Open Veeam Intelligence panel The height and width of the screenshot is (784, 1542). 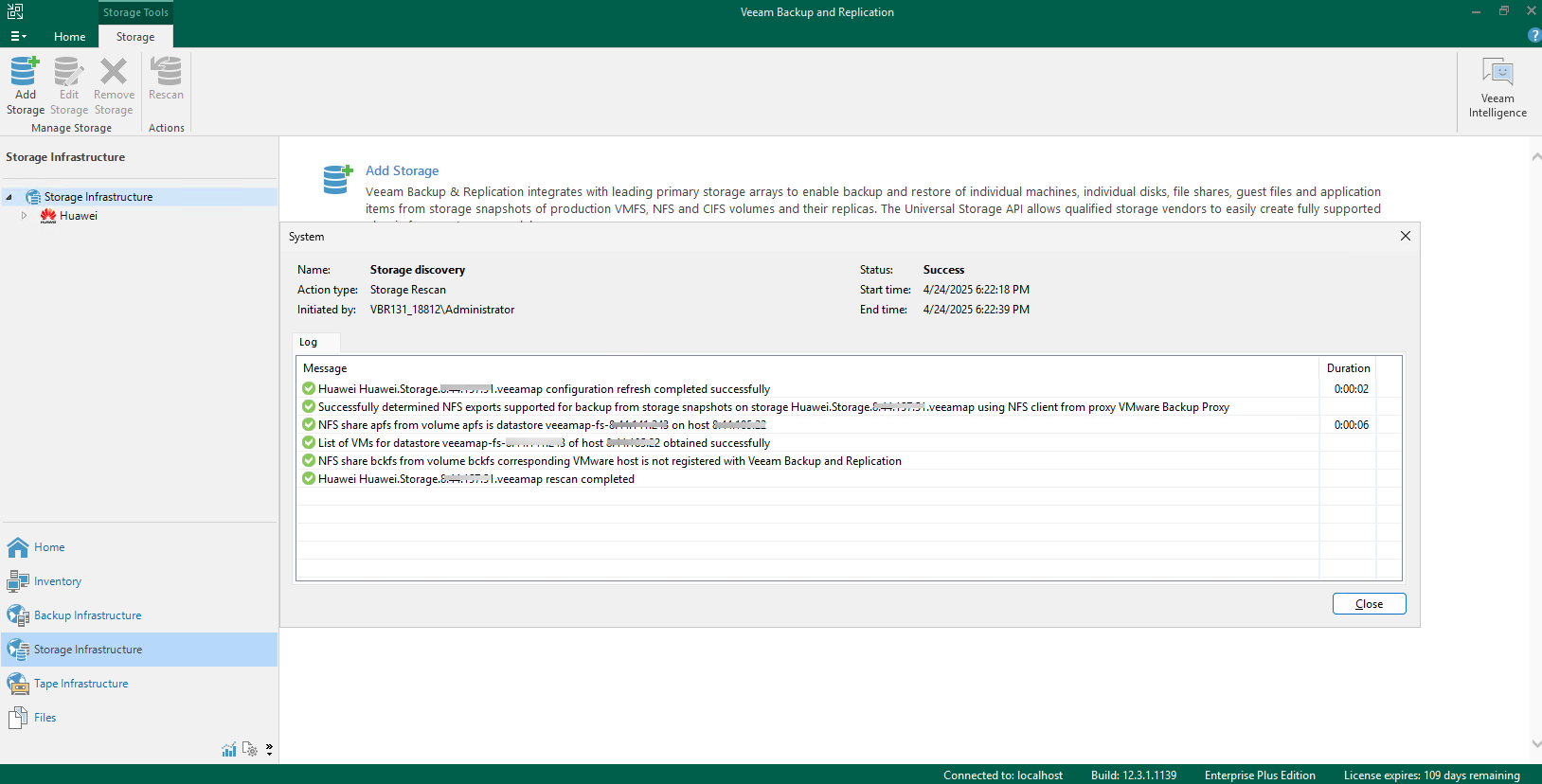1497,87
